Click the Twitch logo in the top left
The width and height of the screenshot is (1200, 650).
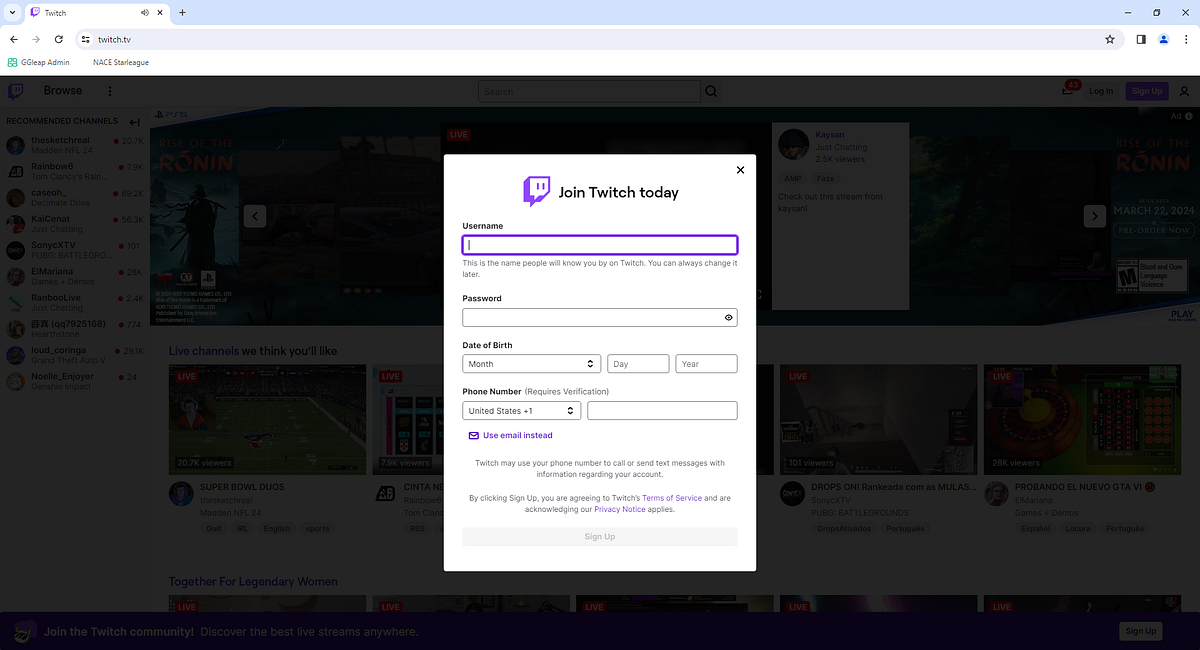[14, 90]
